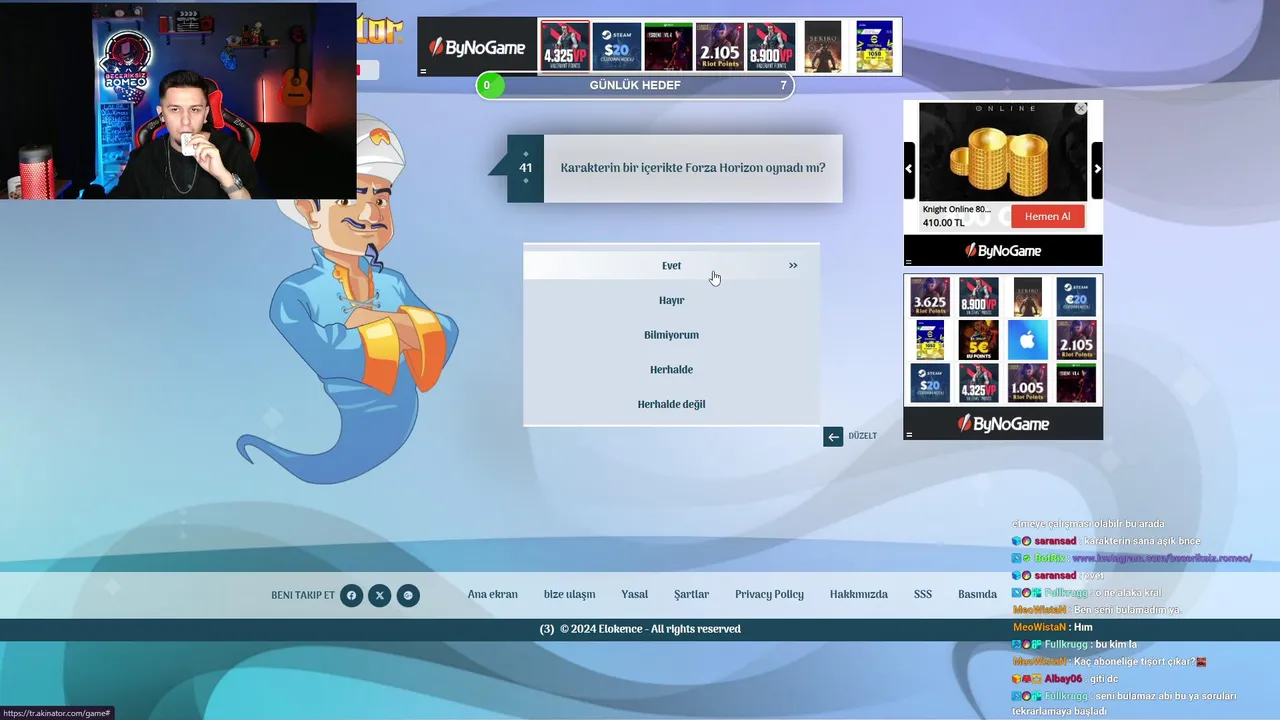Open the 5€ RU Points tile
This screenshot has height=720, width=1280.
[x=978, y=340]
